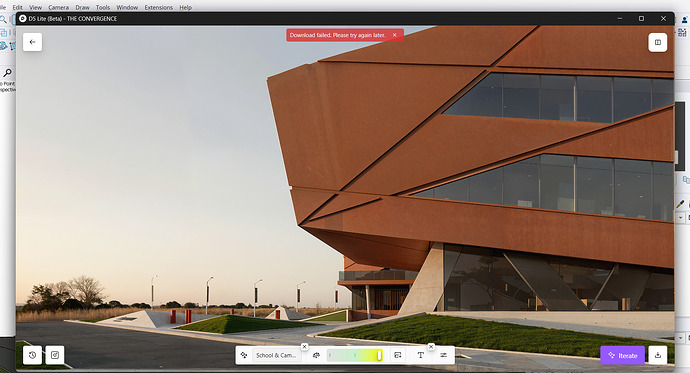690x373 pixels.
Task: Open the Extensions menu in SketchUp
Action: [158, 7]
